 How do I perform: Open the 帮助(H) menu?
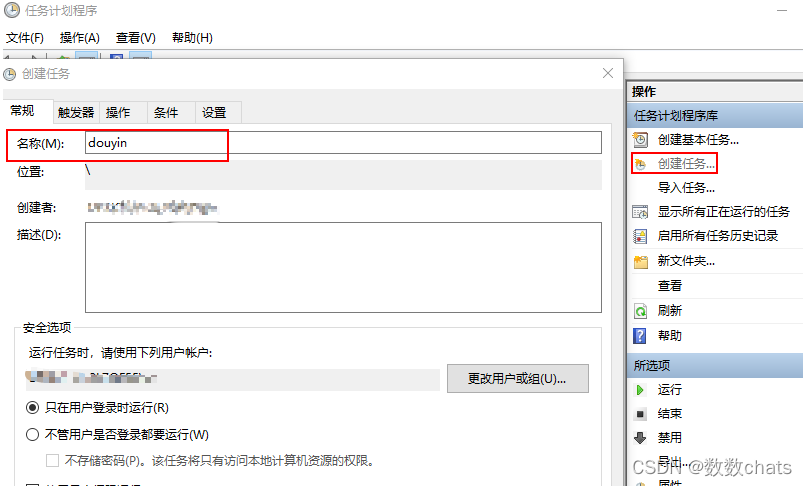tap(192, 38)
